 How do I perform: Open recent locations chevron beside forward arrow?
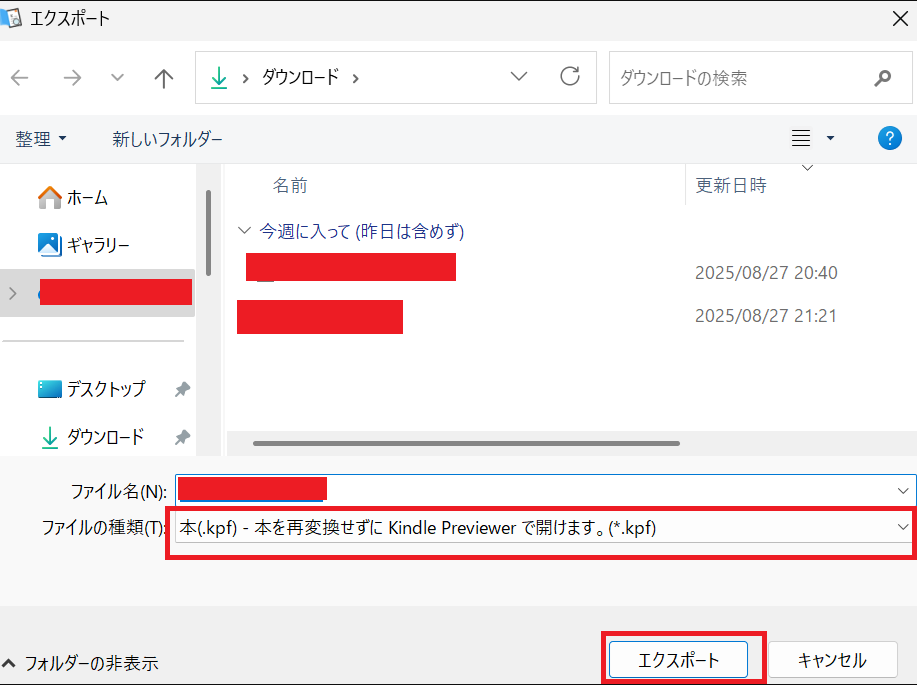117,78
